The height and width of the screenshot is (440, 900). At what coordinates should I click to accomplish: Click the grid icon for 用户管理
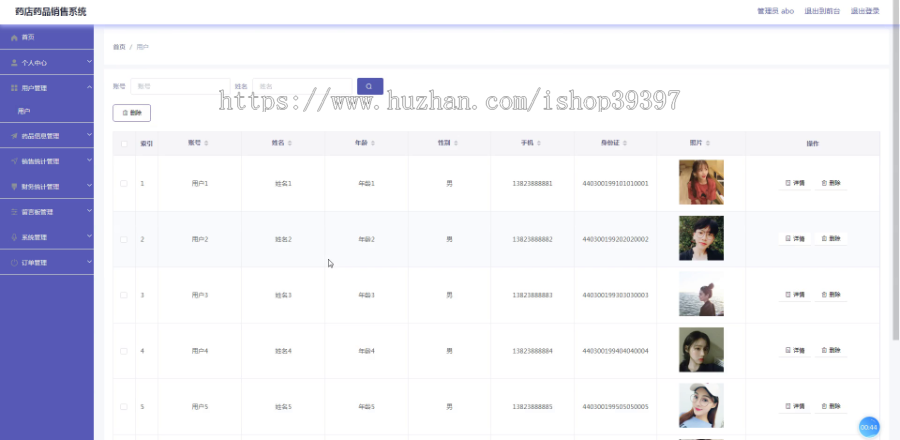tap(14, 88)
